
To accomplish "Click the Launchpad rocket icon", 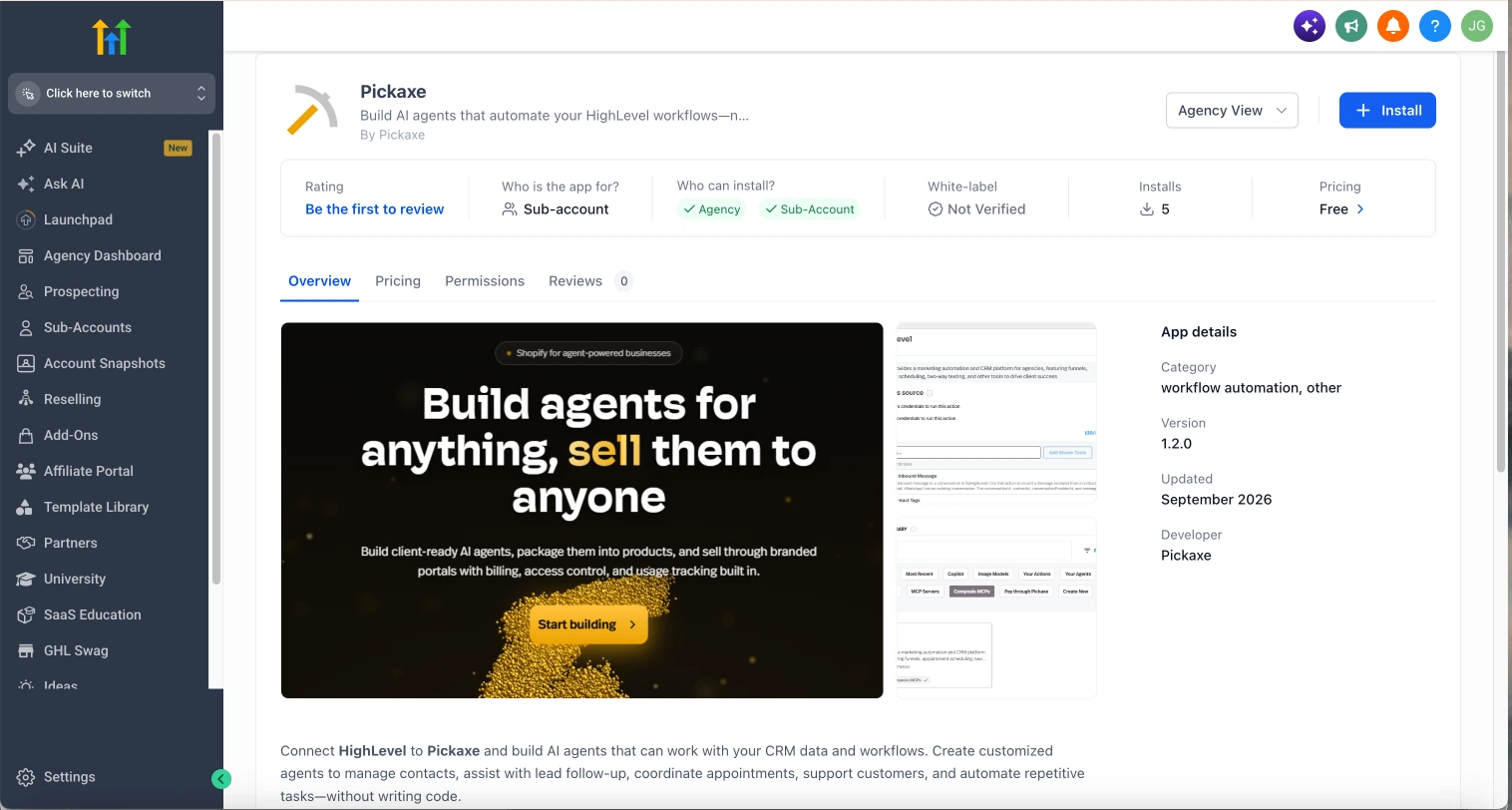I will pos(26,219).
